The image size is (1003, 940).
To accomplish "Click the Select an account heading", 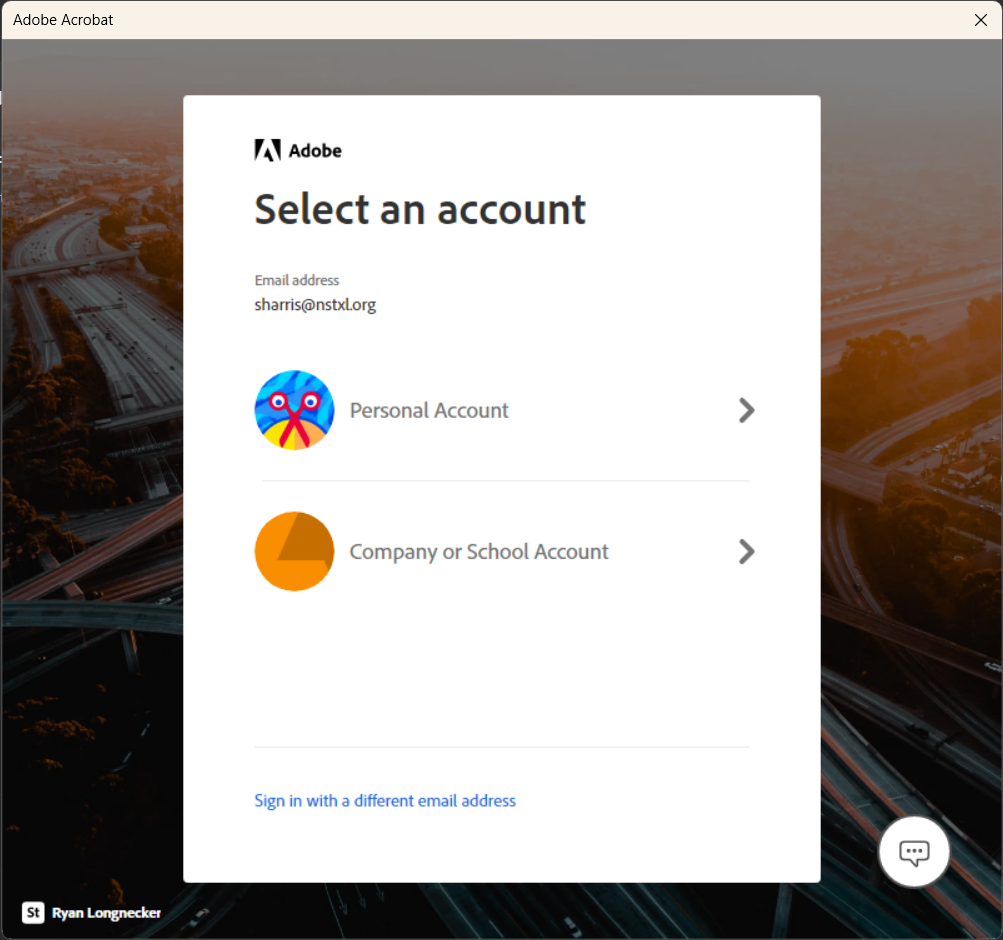I will click(x=420, y=210).
